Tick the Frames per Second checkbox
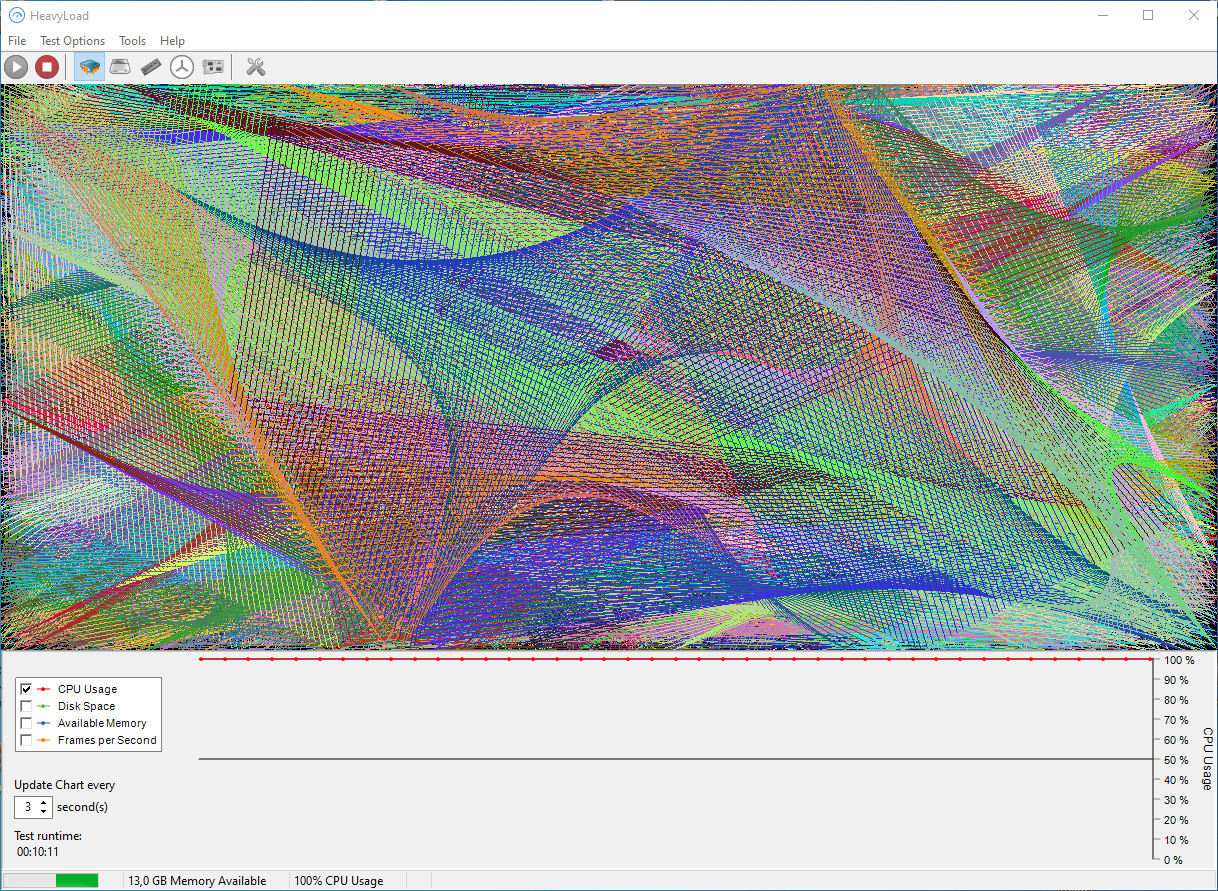 click(26, 740)
